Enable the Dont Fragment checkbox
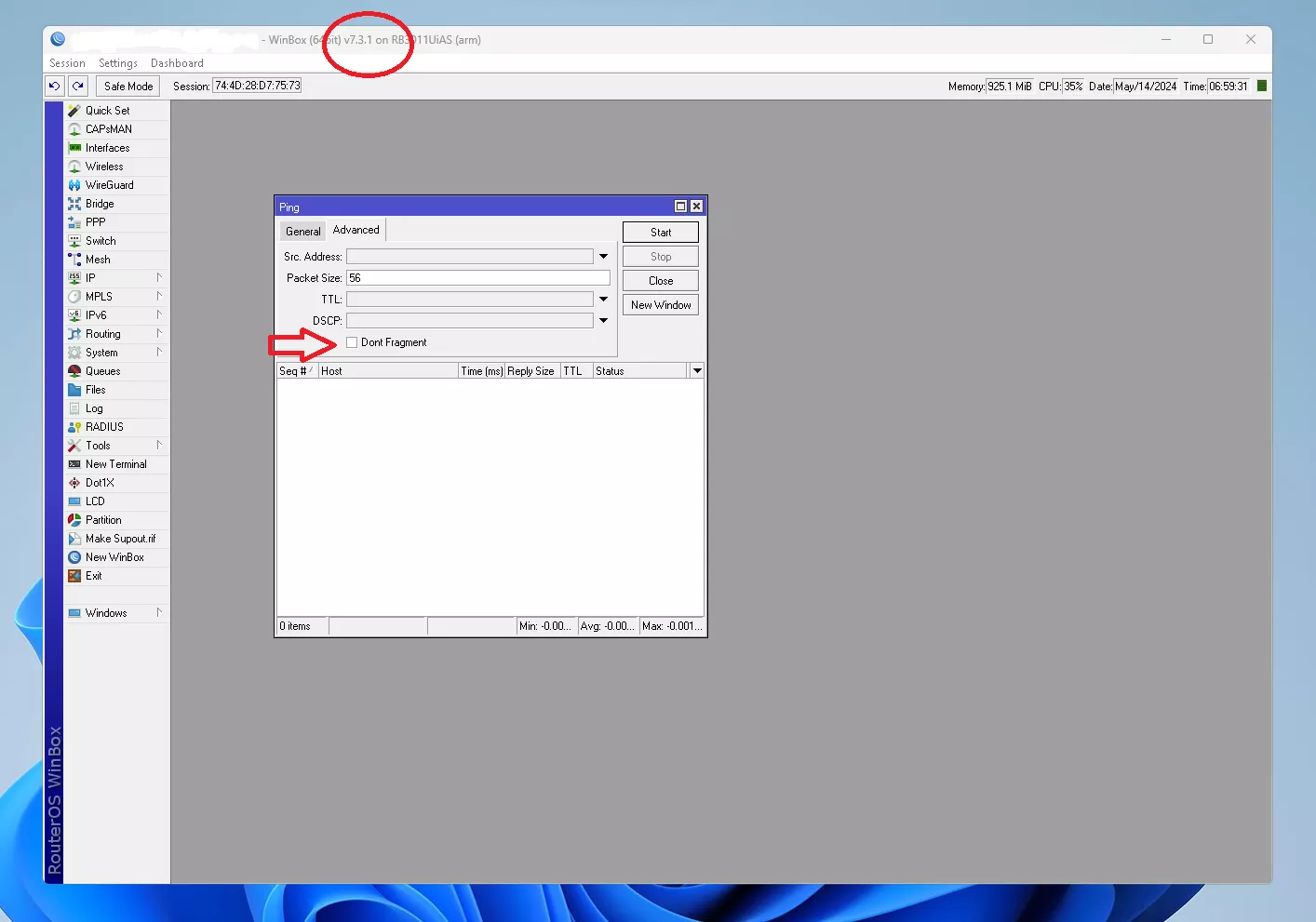This screenshot has width=1316, height=922. pos(352,342)
